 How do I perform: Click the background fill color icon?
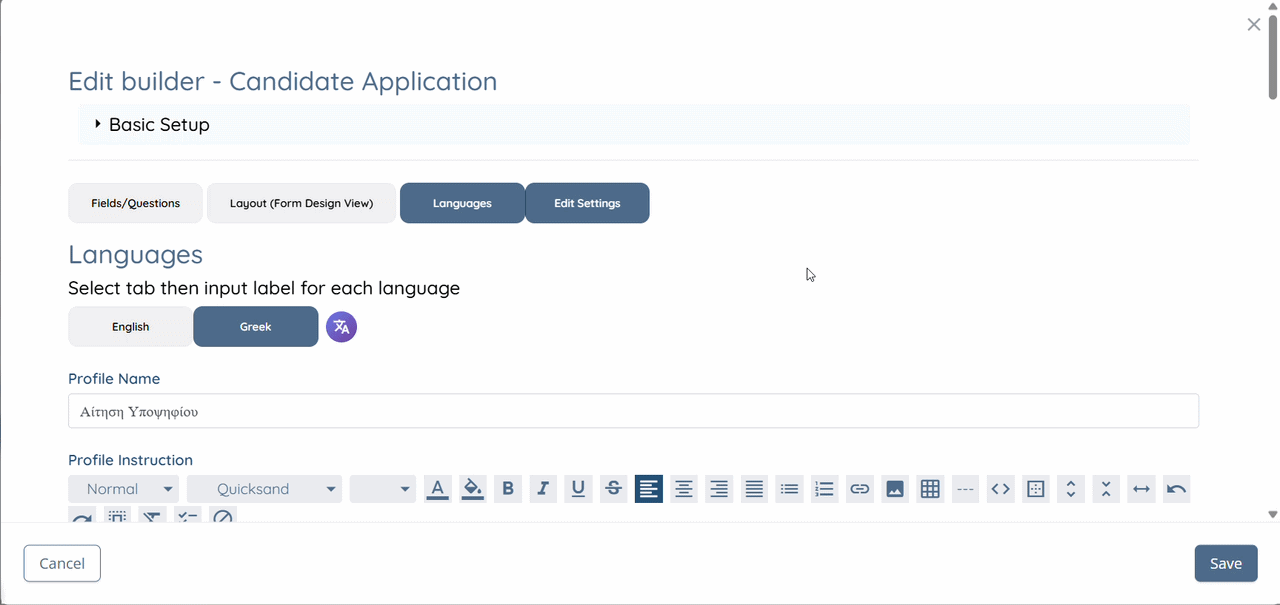(473, 489)
